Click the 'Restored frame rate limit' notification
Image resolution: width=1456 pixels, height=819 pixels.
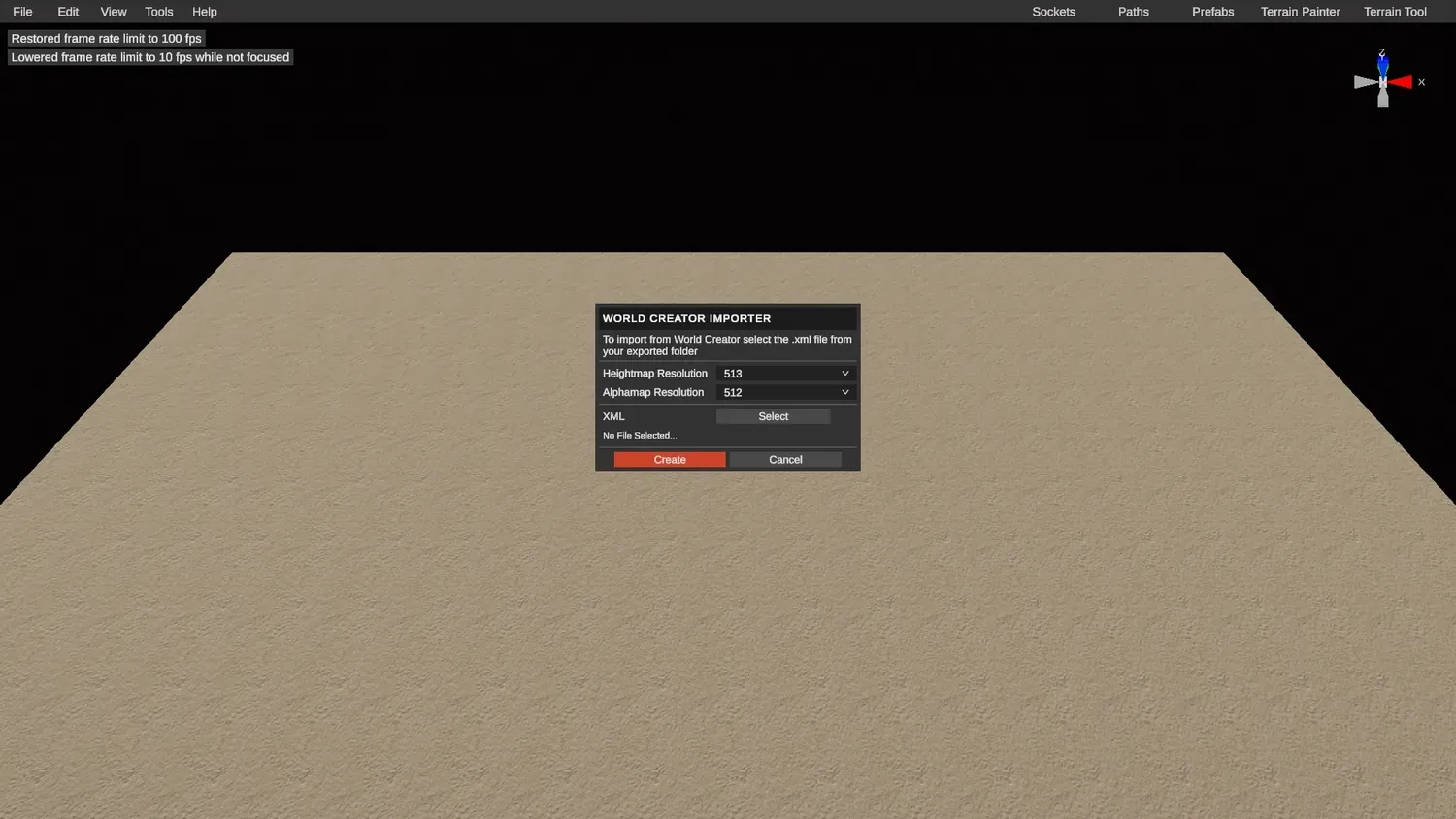point(106,39)
